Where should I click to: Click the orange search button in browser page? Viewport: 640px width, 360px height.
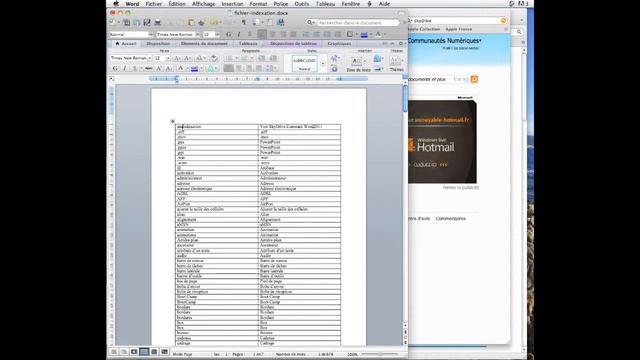click(474, 79)
